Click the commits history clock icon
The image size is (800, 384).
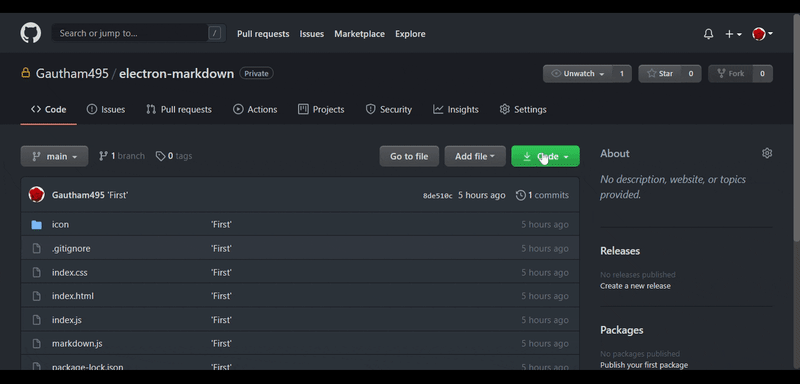pos(520,195)
